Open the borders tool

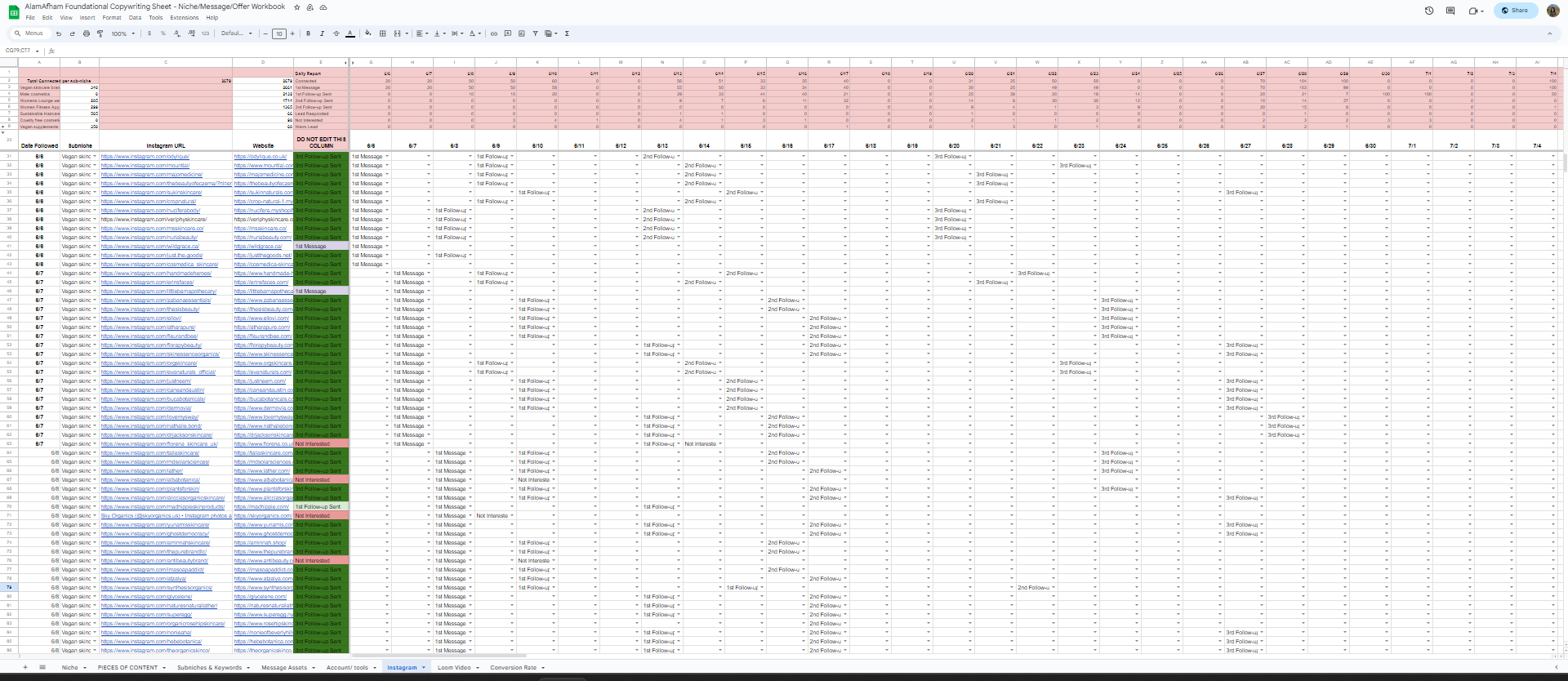pos(382,33)
